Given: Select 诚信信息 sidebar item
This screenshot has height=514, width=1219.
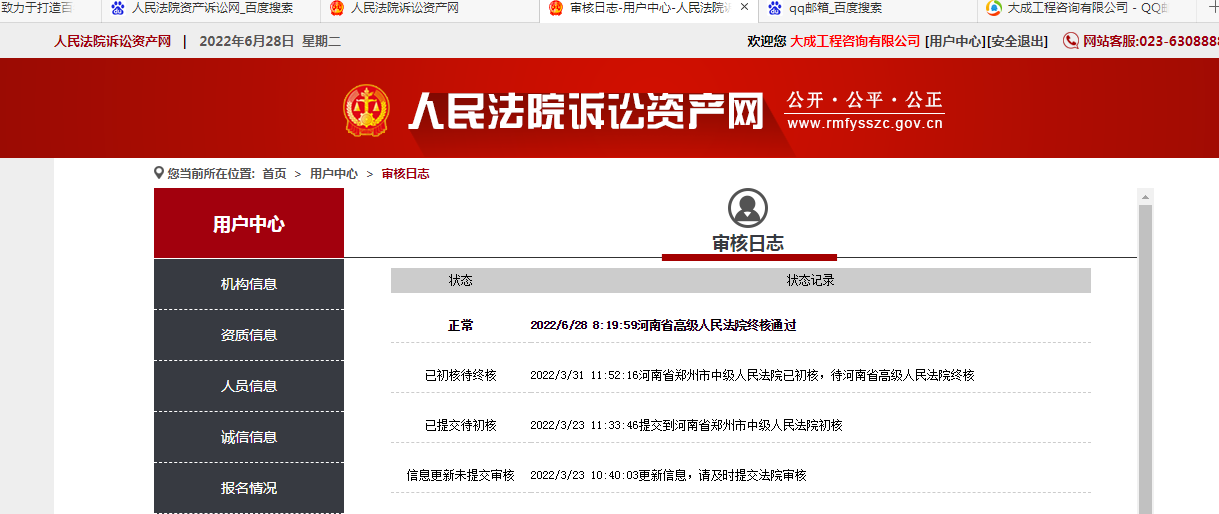Looking at the screenshot, I should 249,437.
